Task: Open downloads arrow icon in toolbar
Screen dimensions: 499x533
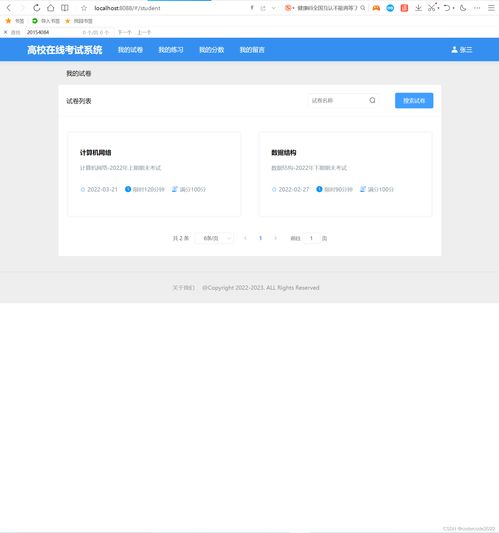Action: [x=418, y=8]
